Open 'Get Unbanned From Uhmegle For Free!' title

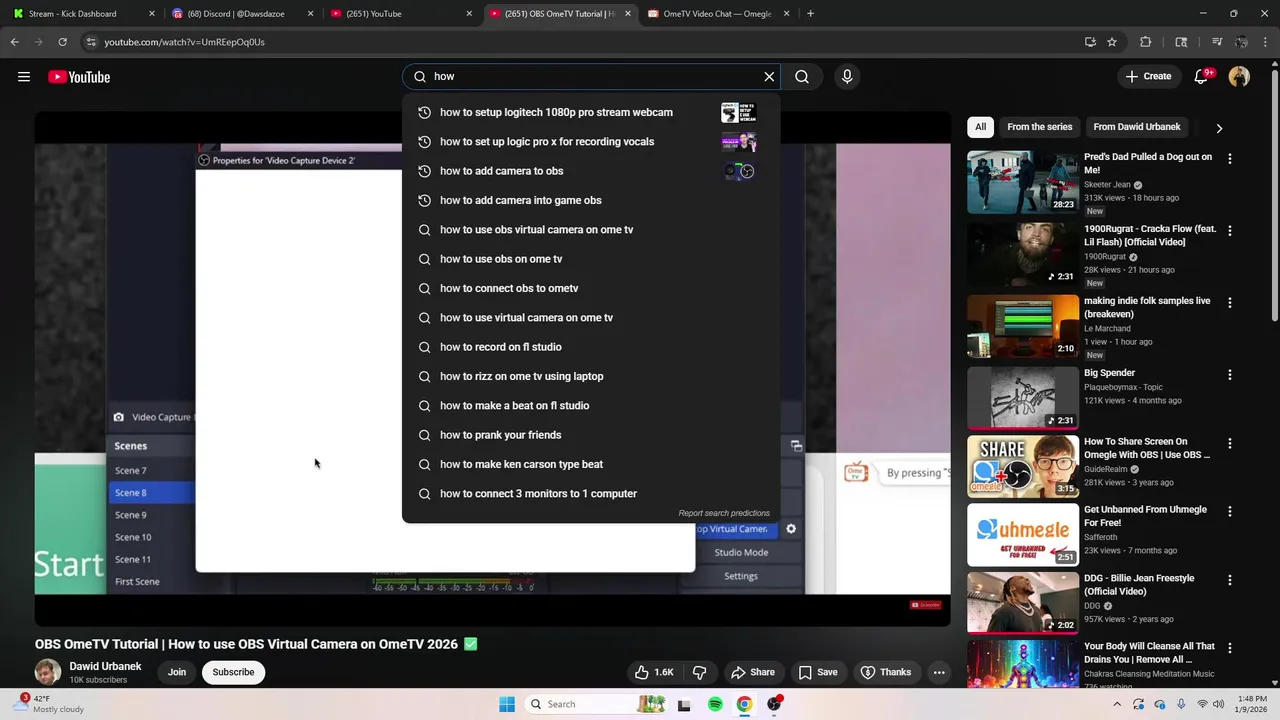(1145, 516)
